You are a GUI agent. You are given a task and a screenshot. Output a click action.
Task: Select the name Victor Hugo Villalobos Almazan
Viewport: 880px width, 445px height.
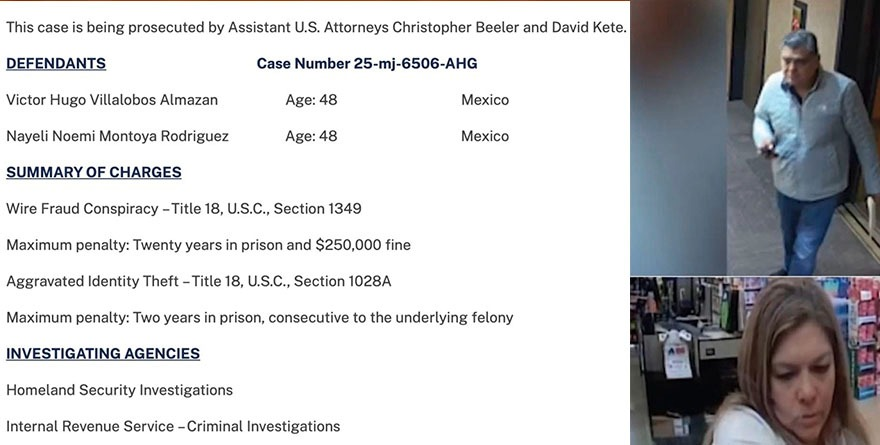112,100
